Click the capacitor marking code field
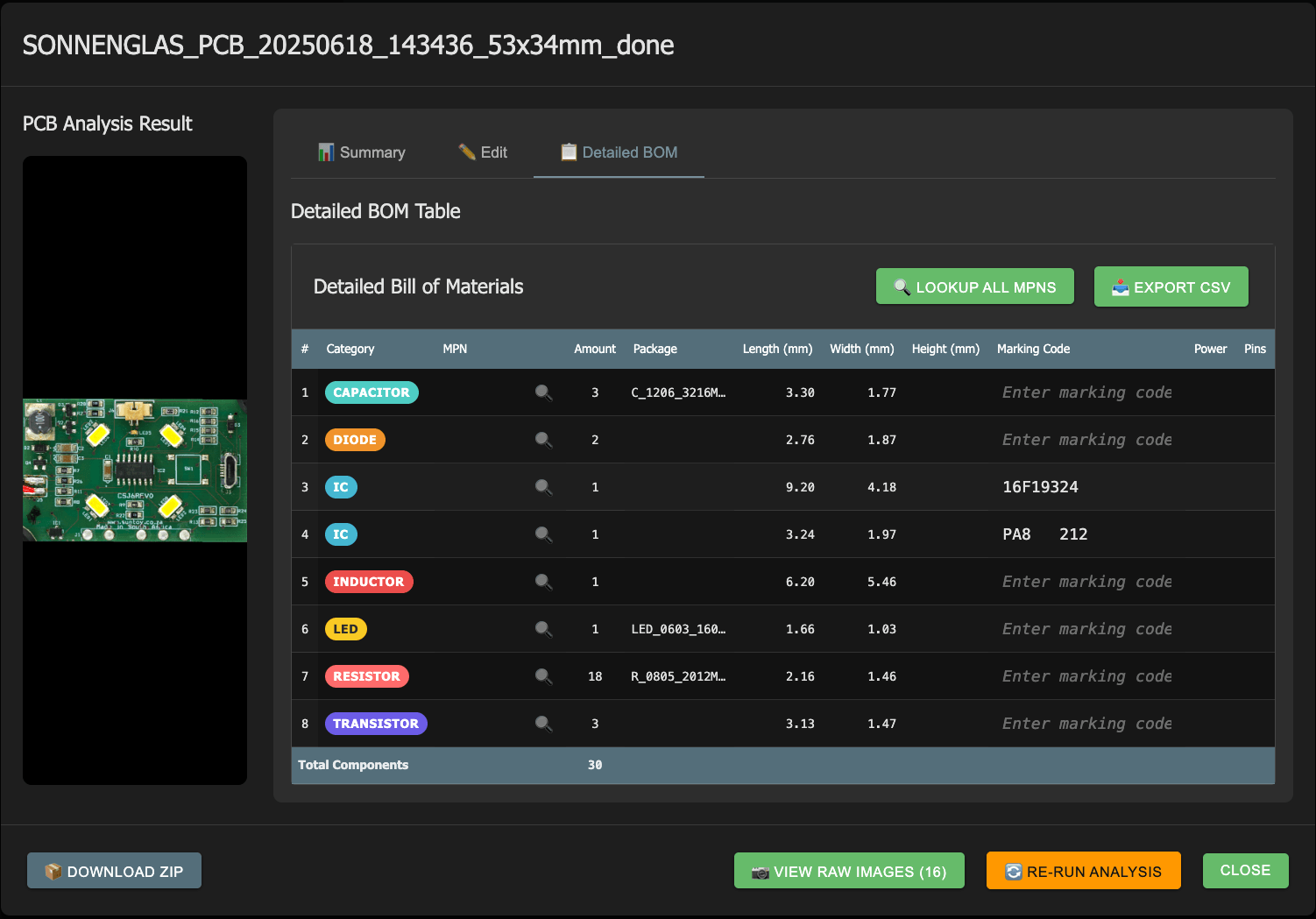The height and width of the screenshot is (919, 1316). pyautogui.click(x=1086, y=392)
